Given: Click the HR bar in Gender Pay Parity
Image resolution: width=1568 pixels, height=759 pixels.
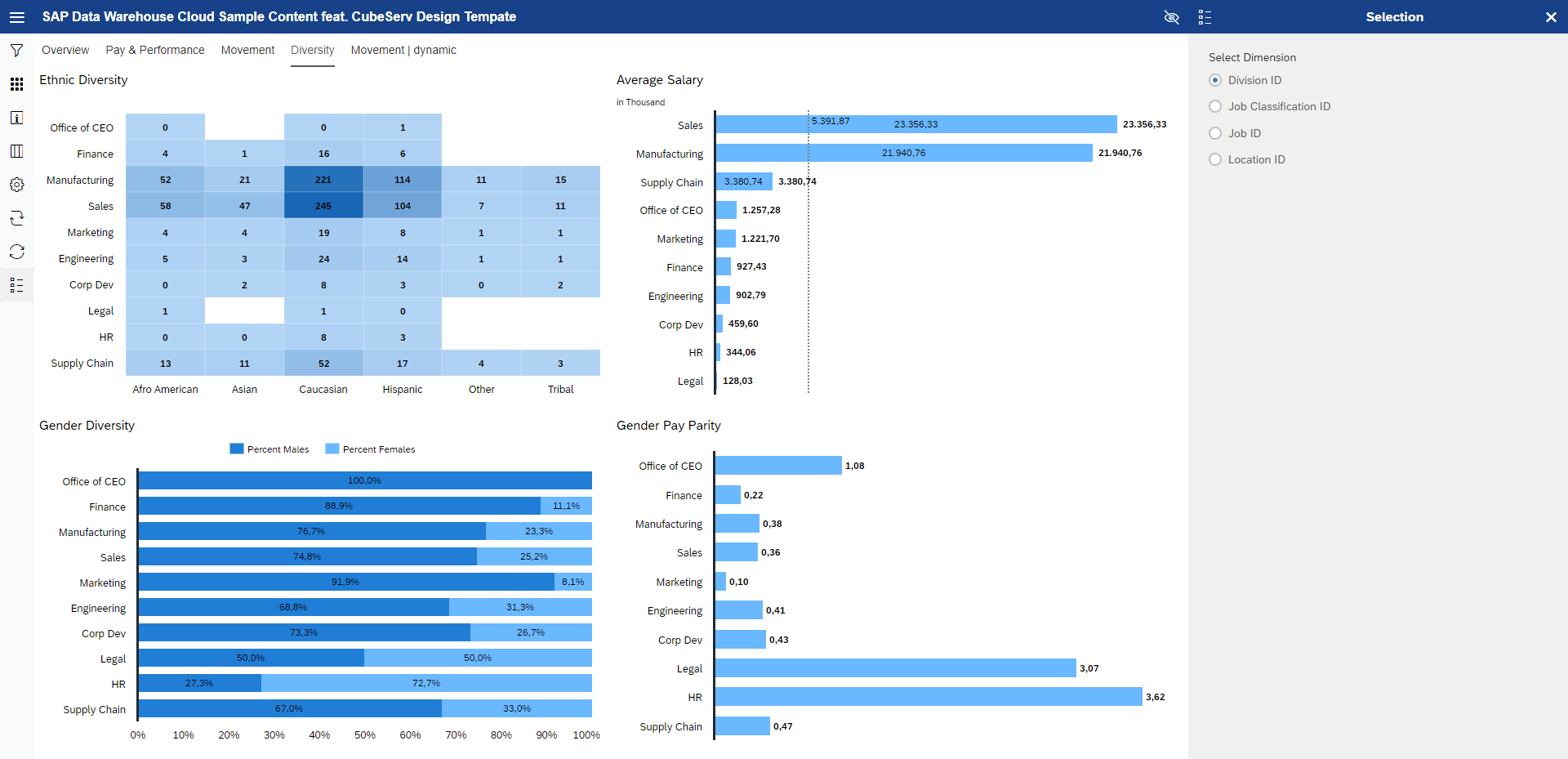Looking at the screenshot, I should [928, 697].
